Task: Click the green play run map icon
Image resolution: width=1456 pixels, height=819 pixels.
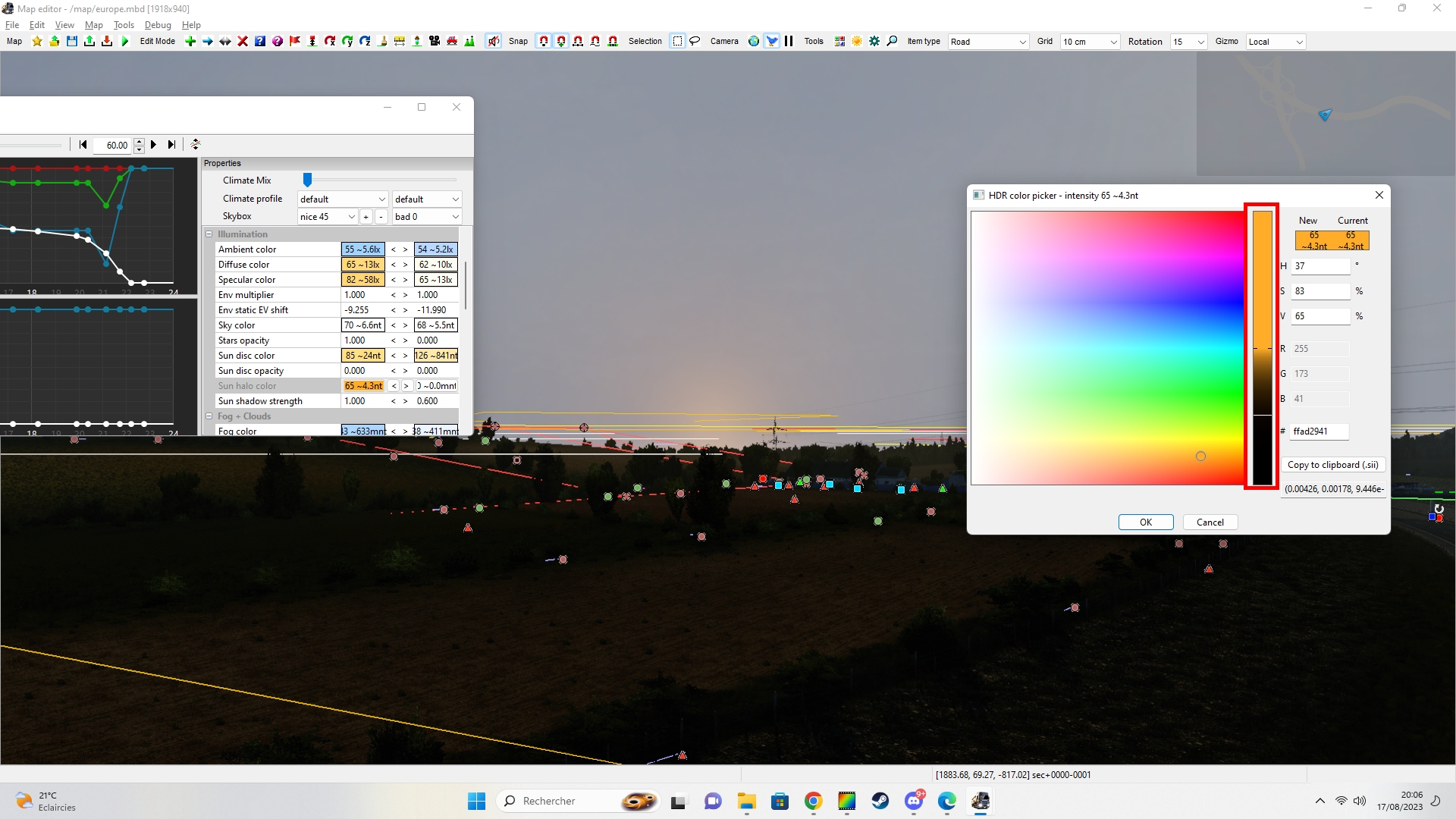Action: click(125, 41)
